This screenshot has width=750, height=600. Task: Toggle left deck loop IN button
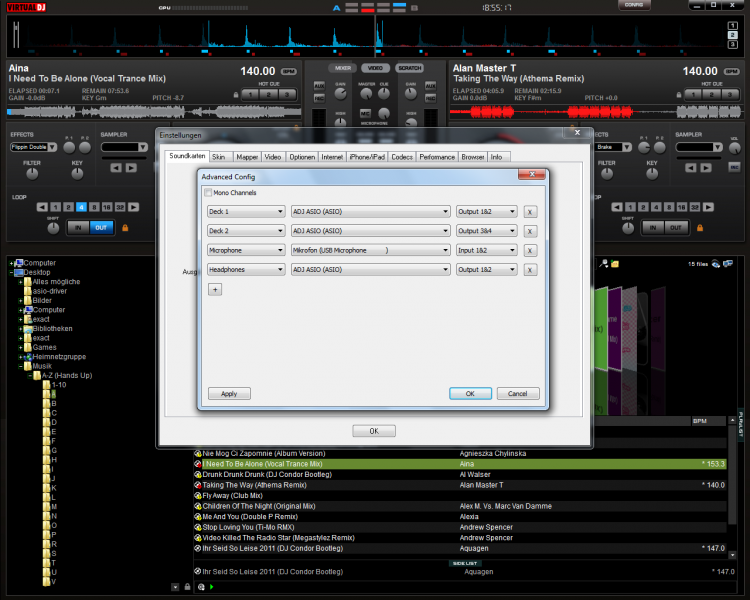tap(78, 228)
